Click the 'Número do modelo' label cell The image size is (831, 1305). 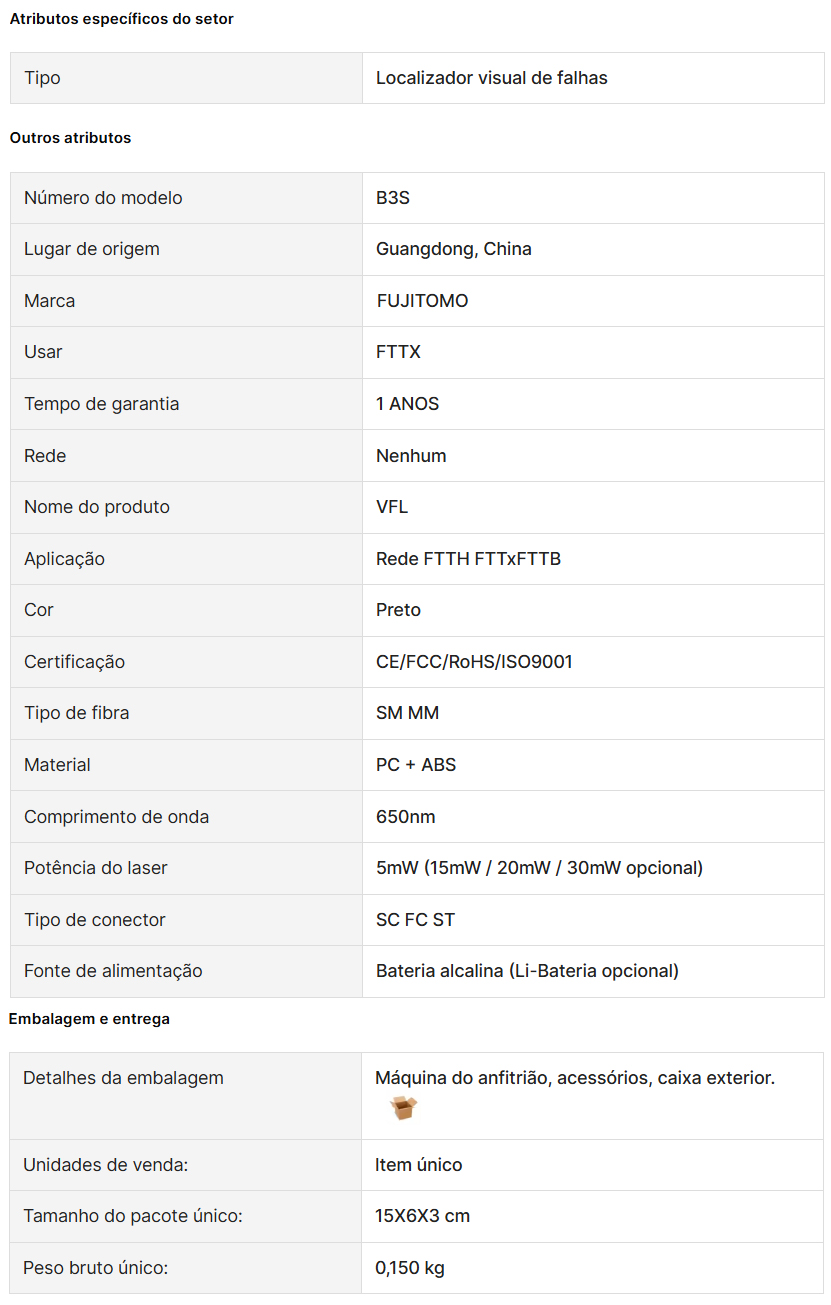tap(186, 198)
